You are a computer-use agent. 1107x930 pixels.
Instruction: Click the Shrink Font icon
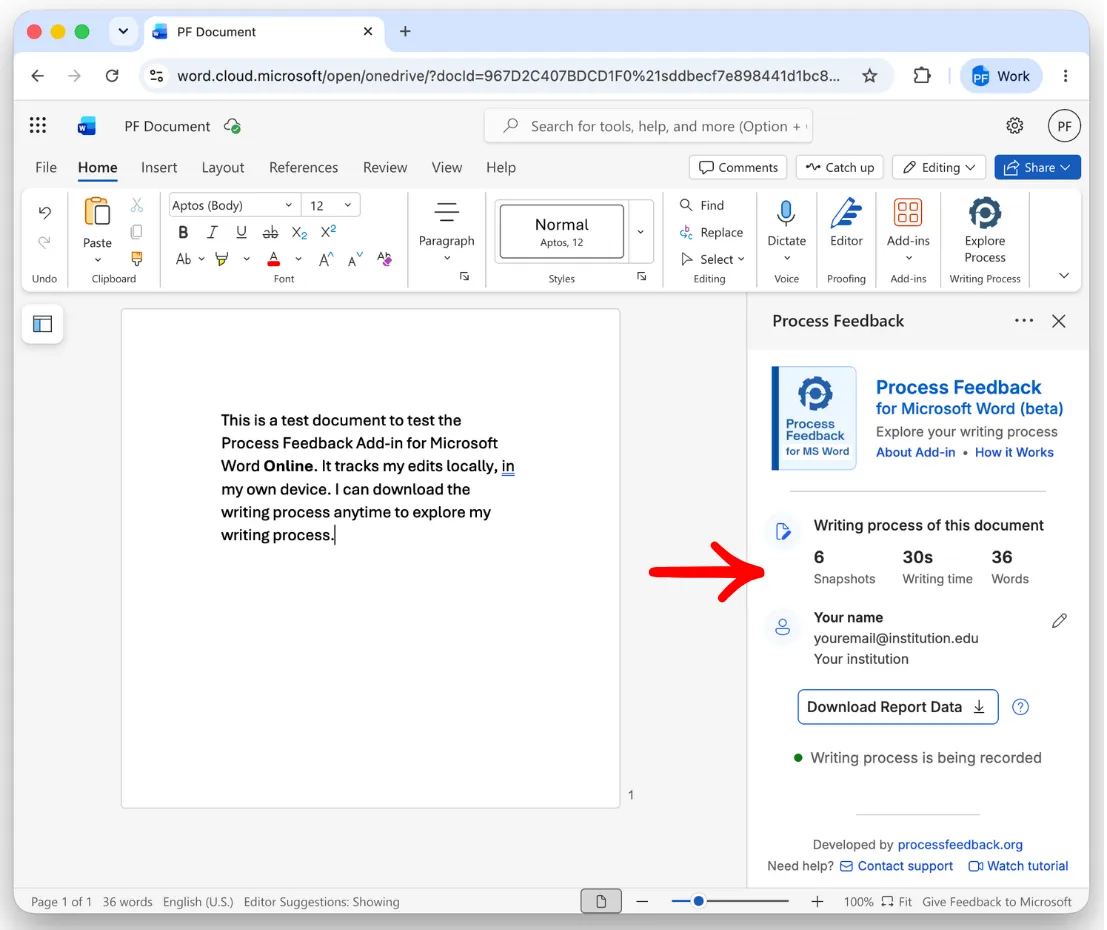coord(354,259)
